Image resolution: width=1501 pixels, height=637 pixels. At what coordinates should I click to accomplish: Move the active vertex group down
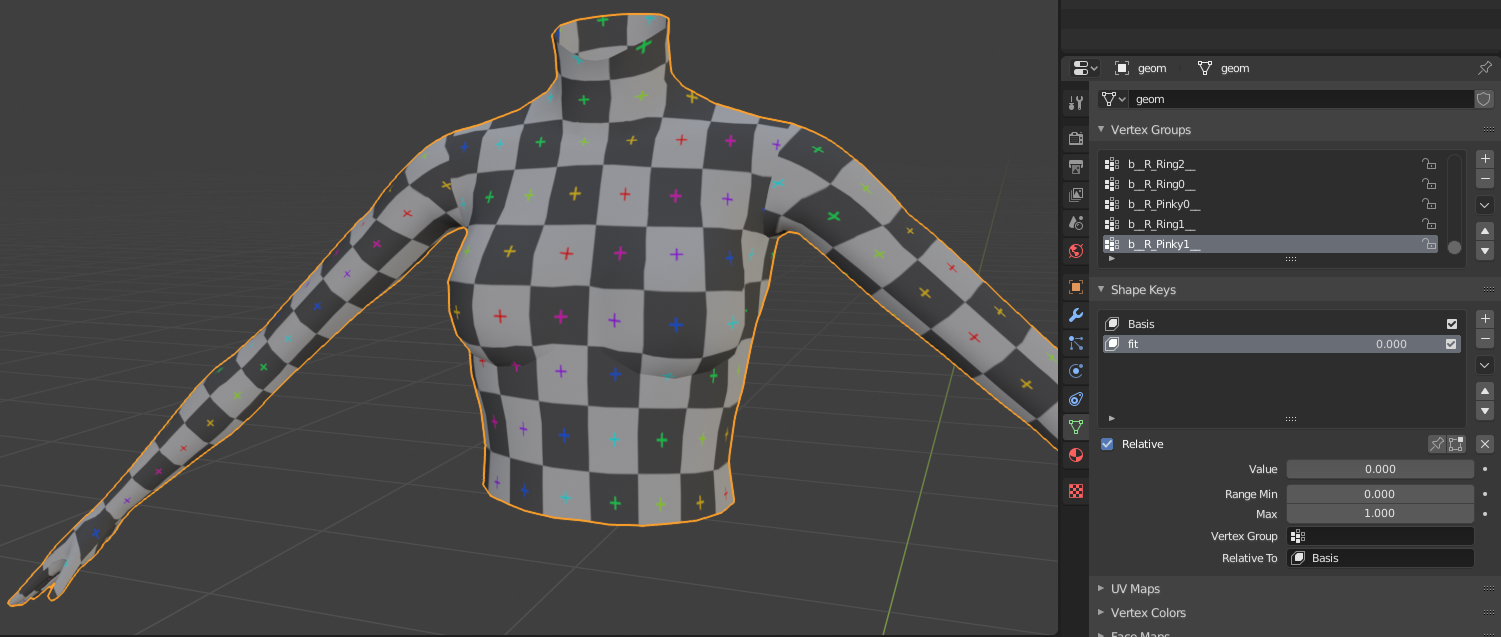pyautogui.click(x=1485, y=251)
